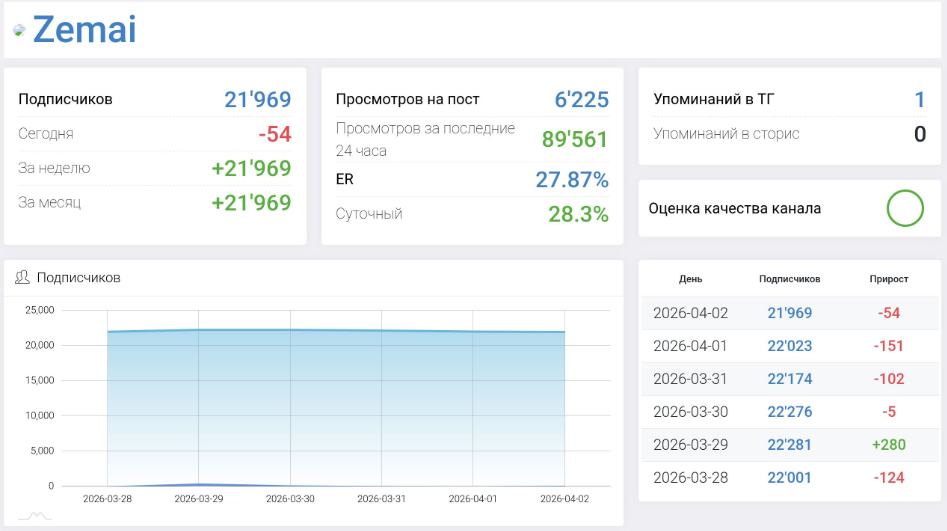Screen dimensions: 947x531
Task: Click the 2026-03-31 date cell in table
Action: (690, 379)
